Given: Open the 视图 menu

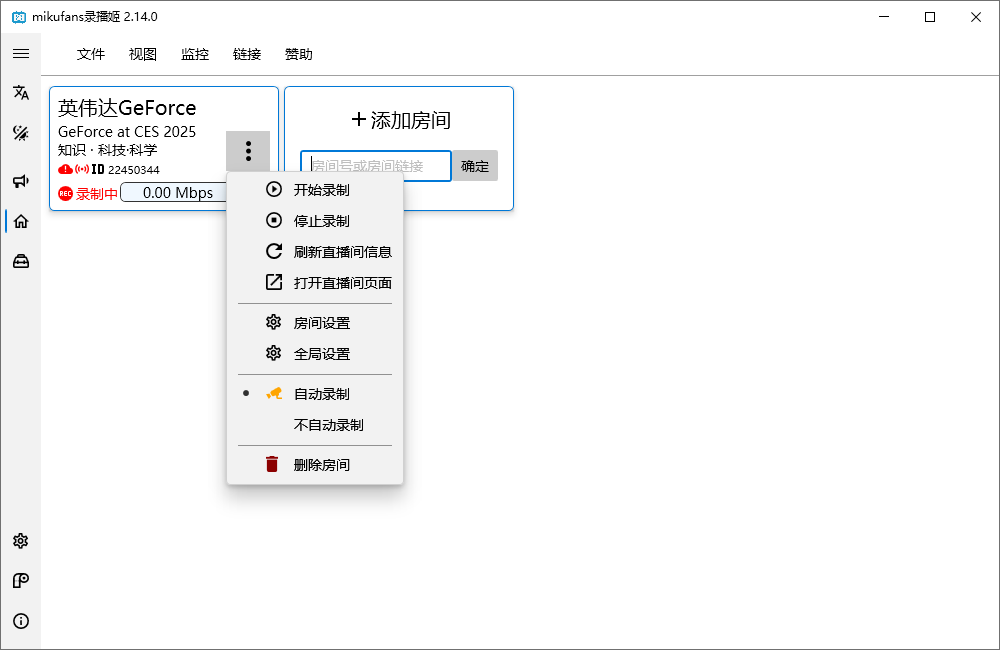Looking at the screenshot, I should tap(143, 54).
